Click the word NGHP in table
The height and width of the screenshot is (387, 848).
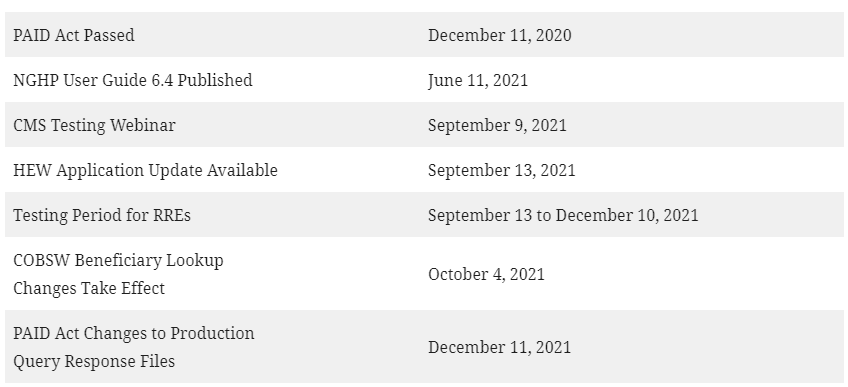coord(36,80)
